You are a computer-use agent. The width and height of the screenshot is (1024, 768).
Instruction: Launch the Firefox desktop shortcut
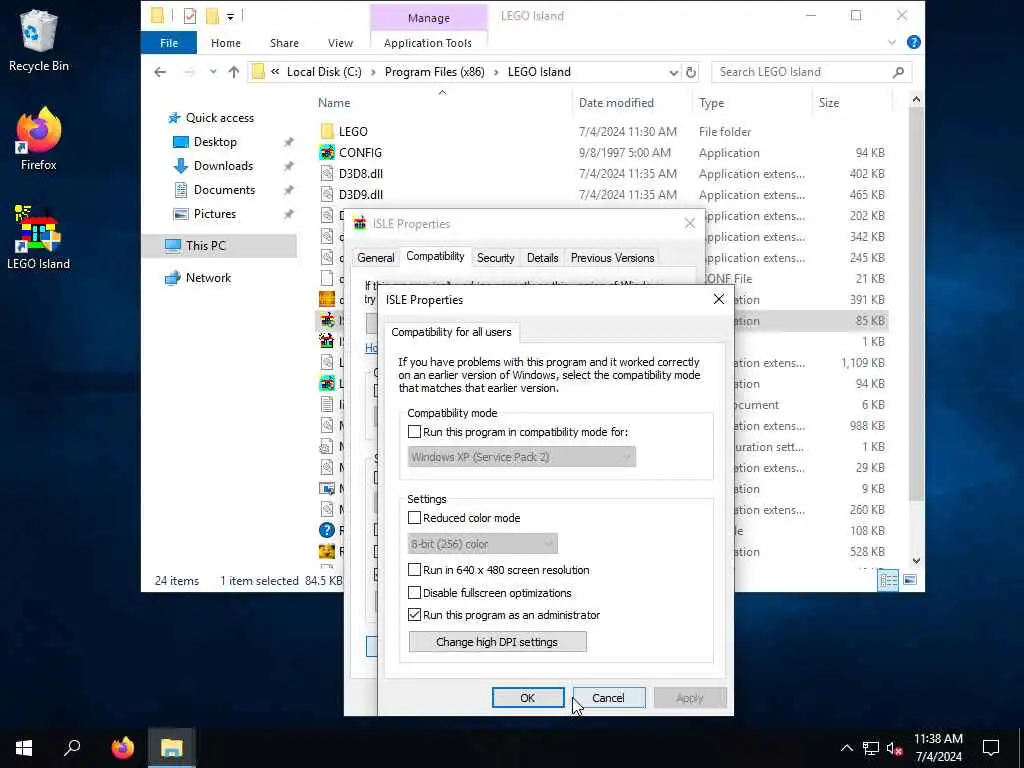tap(39, 139)
